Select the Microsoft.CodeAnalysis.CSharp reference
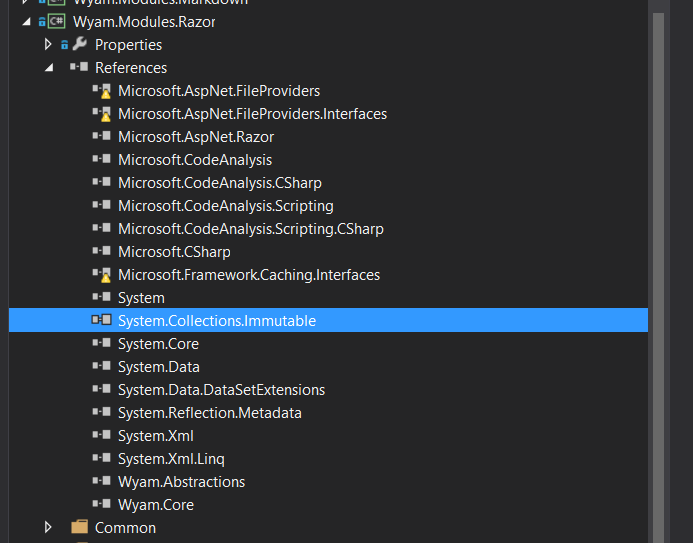Viewport: 693px width, 543px height. point(220,182)
